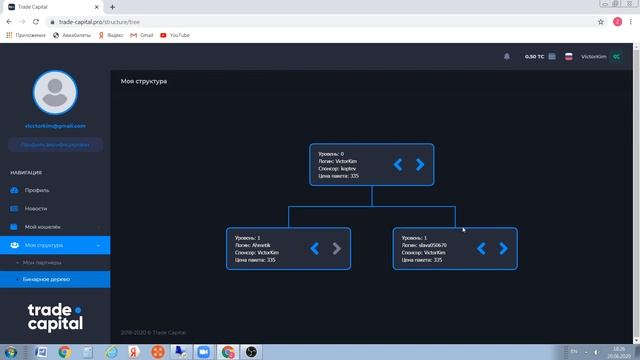This screenshot has width=640, height=360.
Task: Select the Trade Capital browser tab
Action: pos(53,7)
